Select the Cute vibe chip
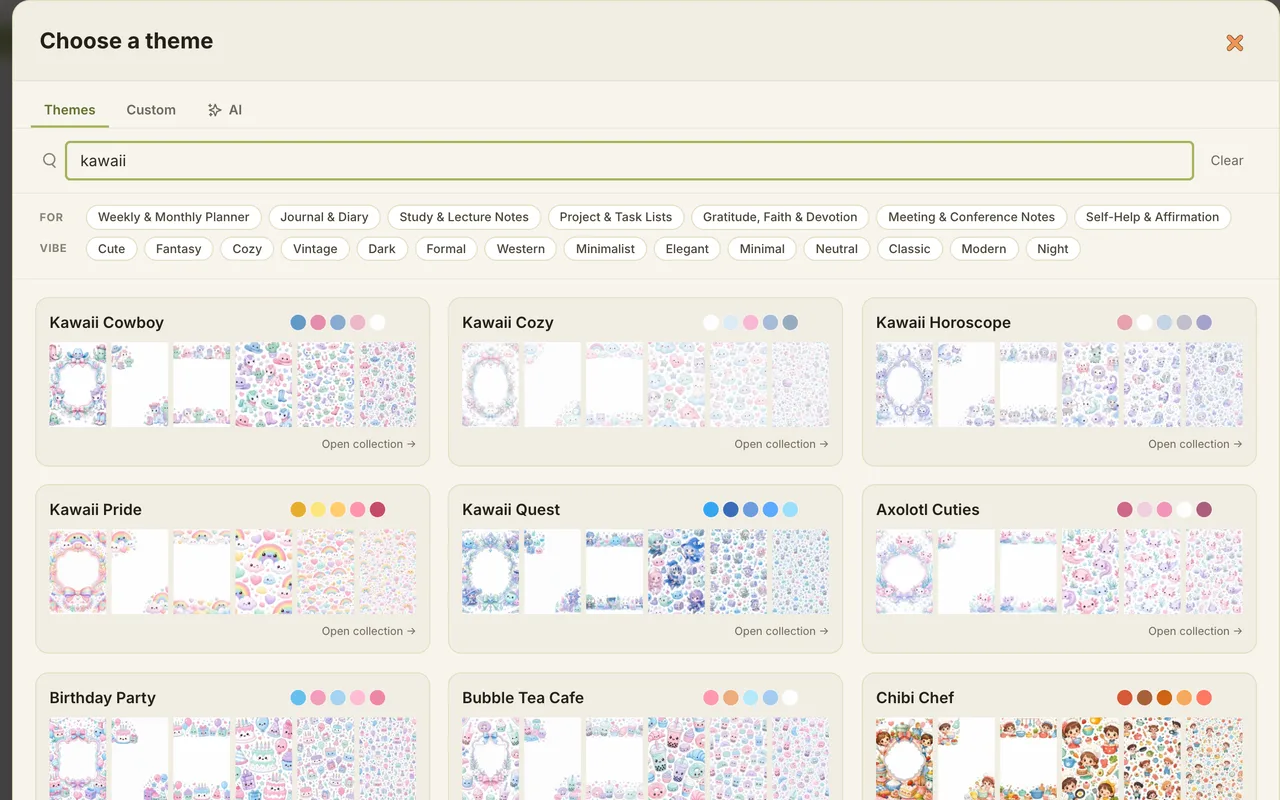Image resolution: width=1280 pixels, height=800 pixels. 112,249
